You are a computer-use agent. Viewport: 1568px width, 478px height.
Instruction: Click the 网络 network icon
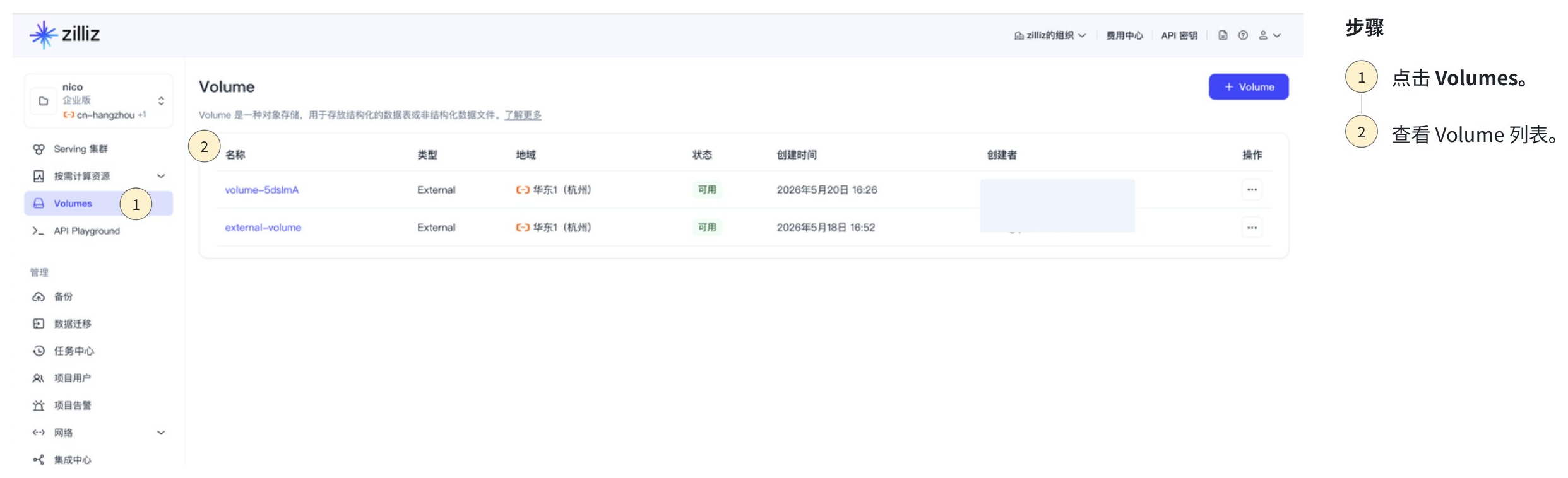tap(39, 432)
